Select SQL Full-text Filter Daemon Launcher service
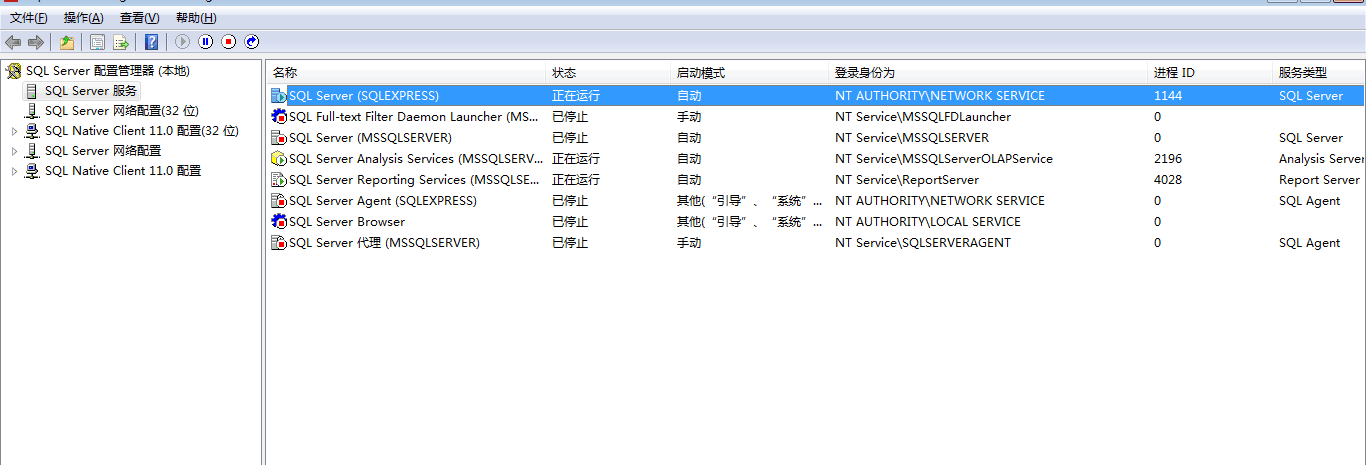 coord(415,117)
